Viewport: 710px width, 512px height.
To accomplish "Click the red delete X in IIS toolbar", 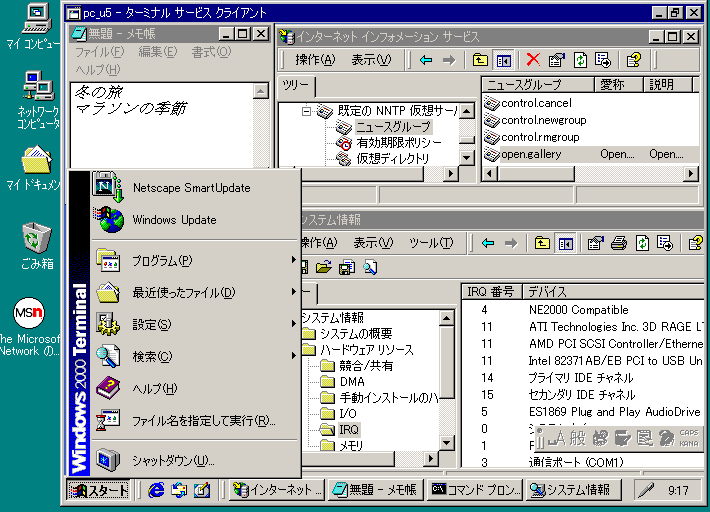I will coord(533,60).
